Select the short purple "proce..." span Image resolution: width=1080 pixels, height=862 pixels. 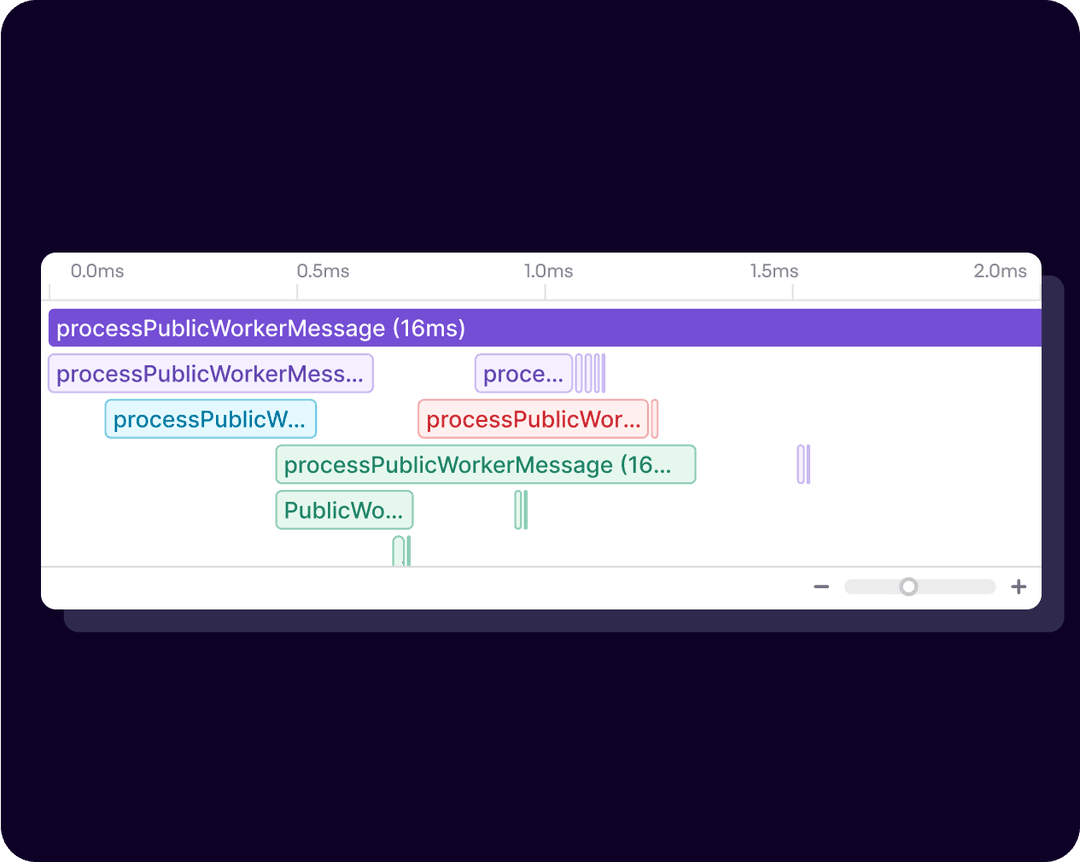point(523,374)
